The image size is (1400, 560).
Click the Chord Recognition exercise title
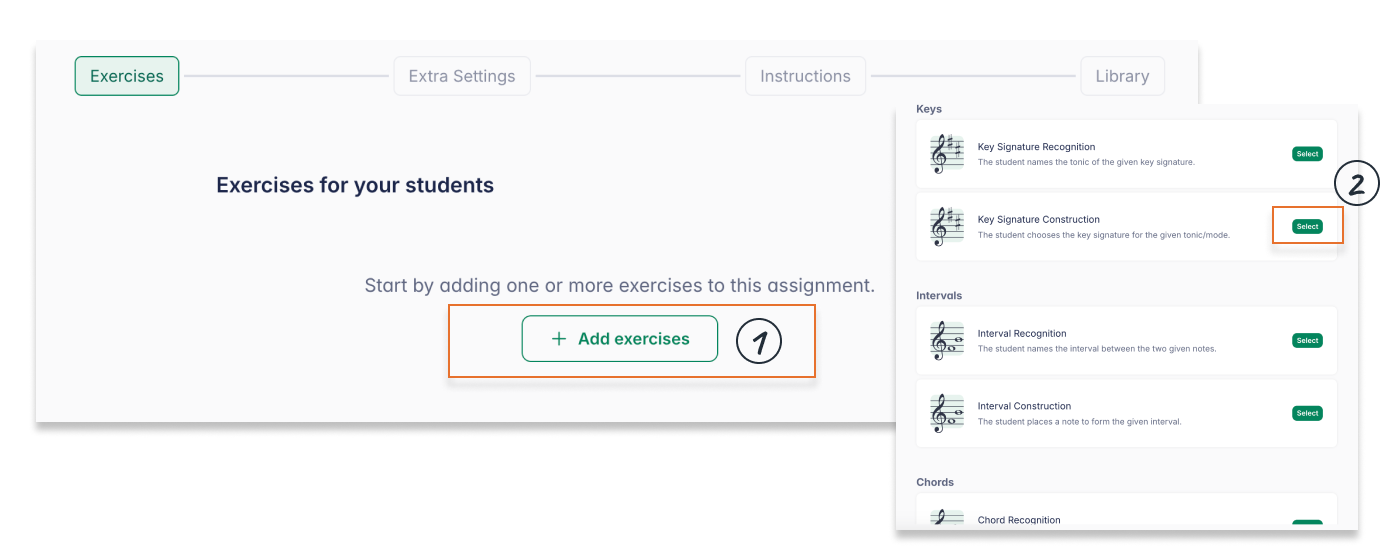(x=1019, y=520)
